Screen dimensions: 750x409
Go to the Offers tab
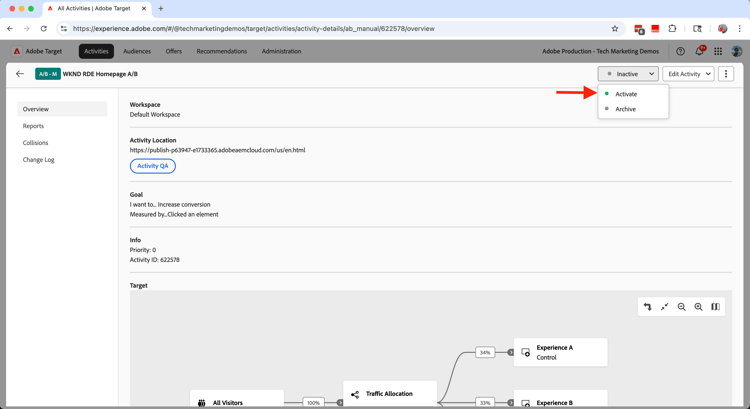[x=174, y=51]
